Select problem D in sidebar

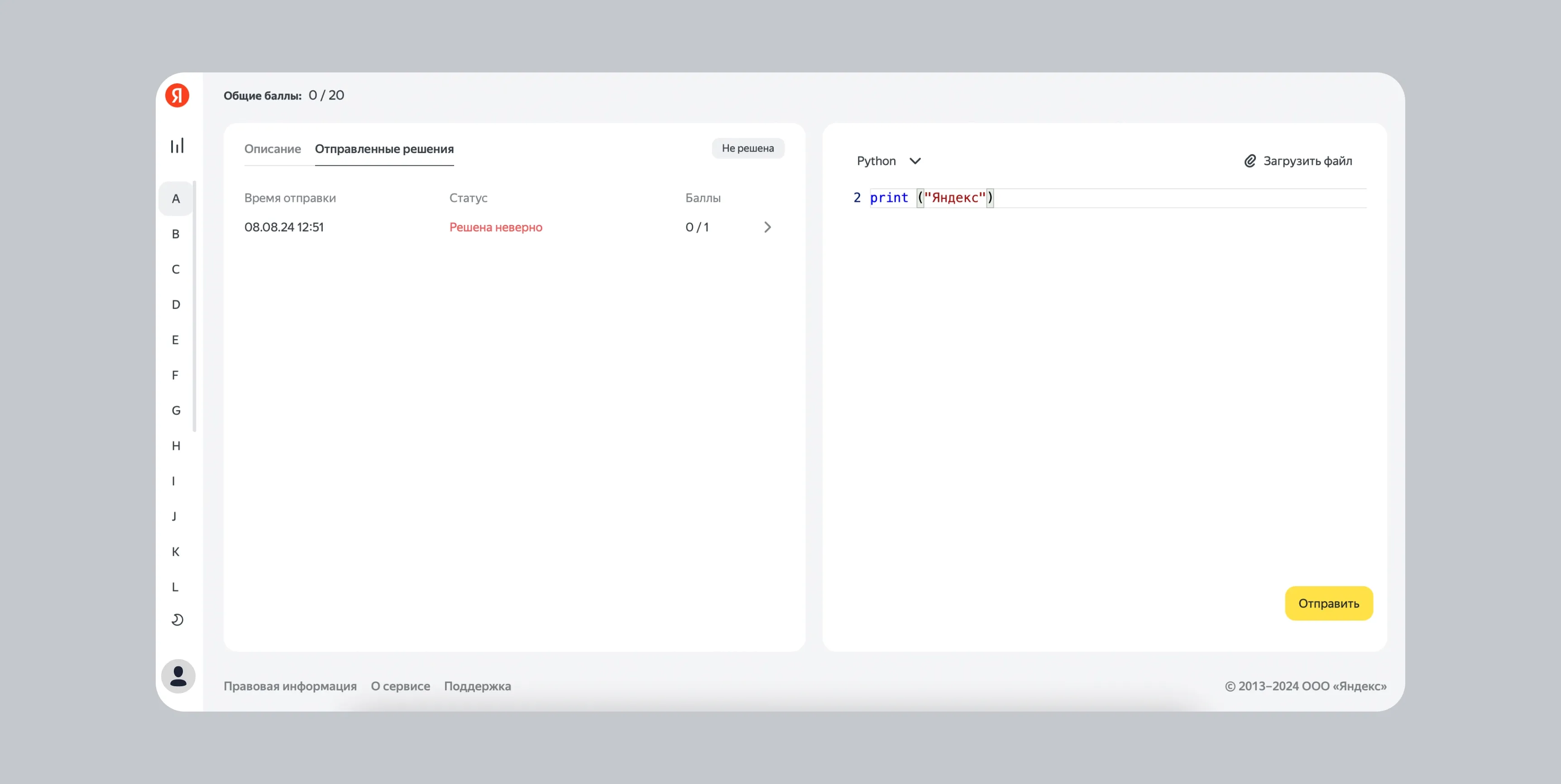click(x=176, y=305)
